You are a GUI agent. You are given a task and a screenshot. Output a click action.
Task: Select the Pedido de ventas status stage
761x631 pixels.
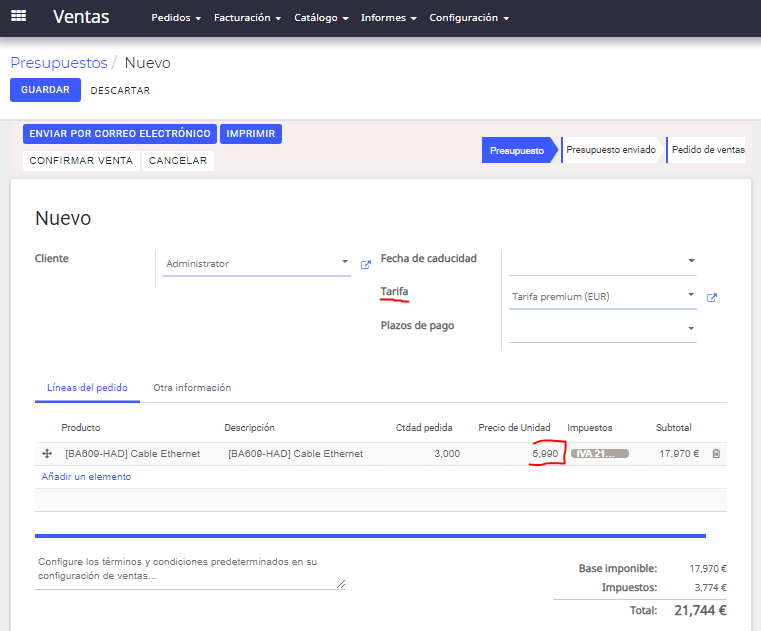coord(708,150)
